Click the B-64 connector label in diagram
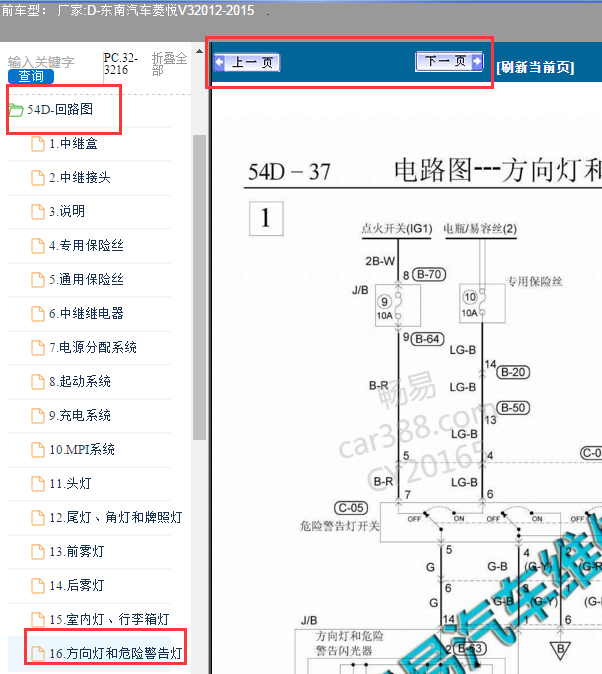The width and height of the screenshot is (602, 674). 427,339
